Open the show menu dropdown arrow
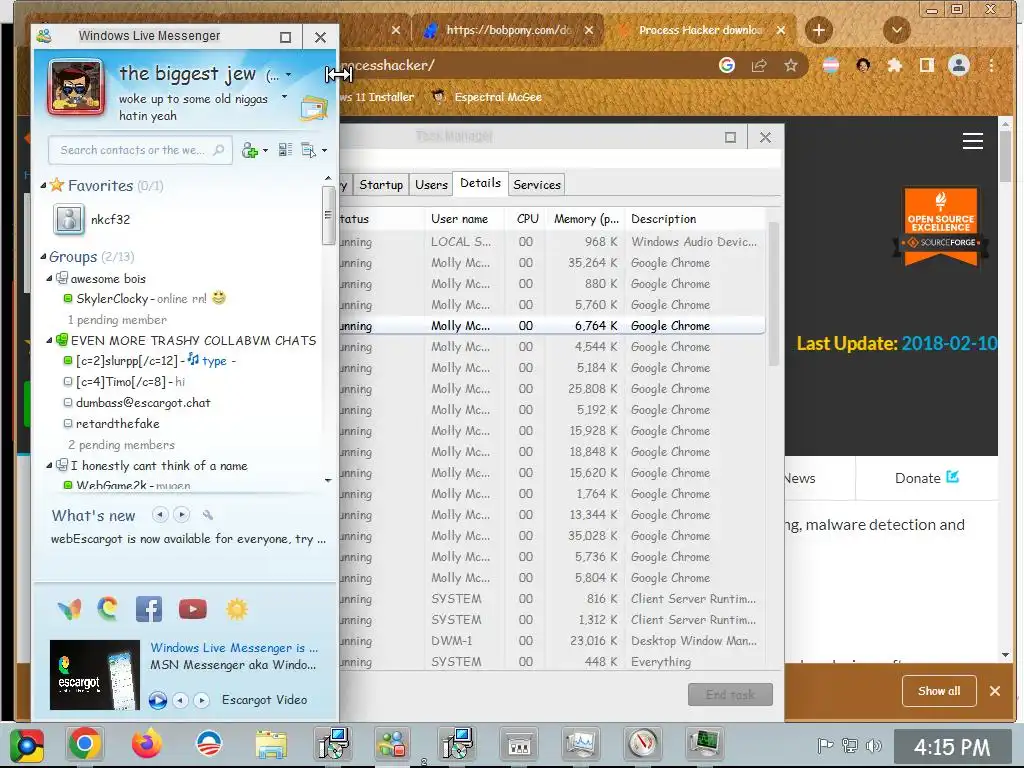Screen dimensions: 1024x768 pyautogui.click(x=324, y=151)
